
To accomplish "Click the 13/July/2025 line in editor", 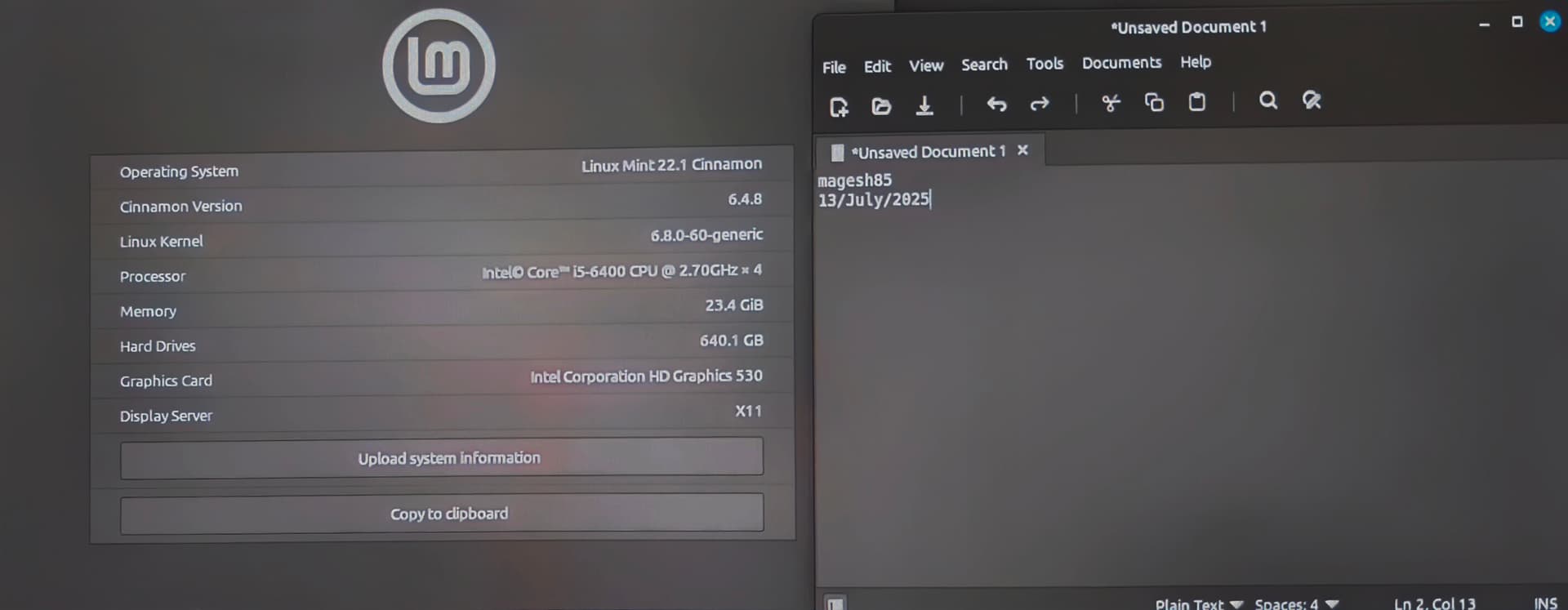I will 874,199.
